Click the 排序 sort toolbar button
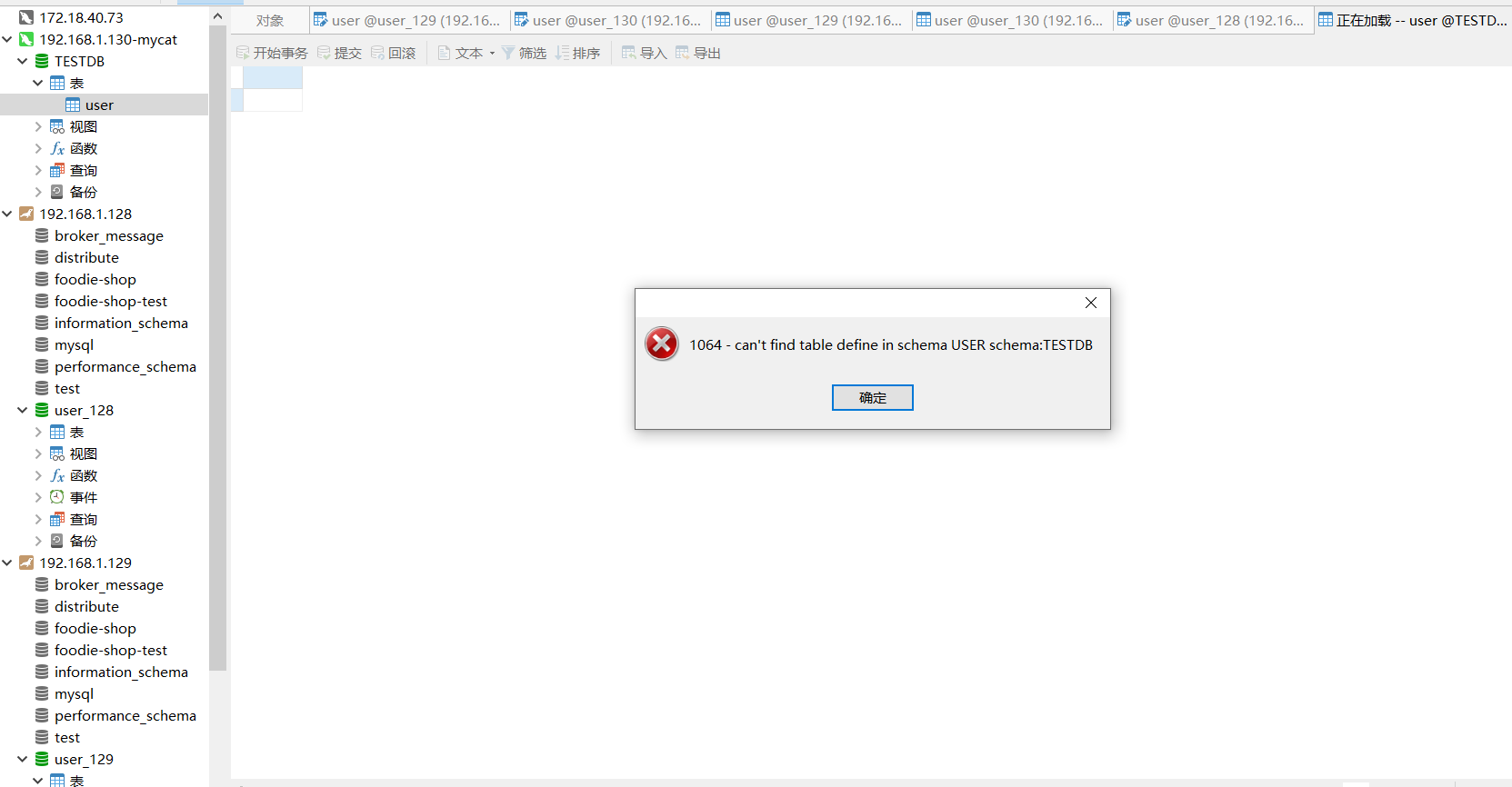Screen dimensions: 1512x787 point(577,53)
